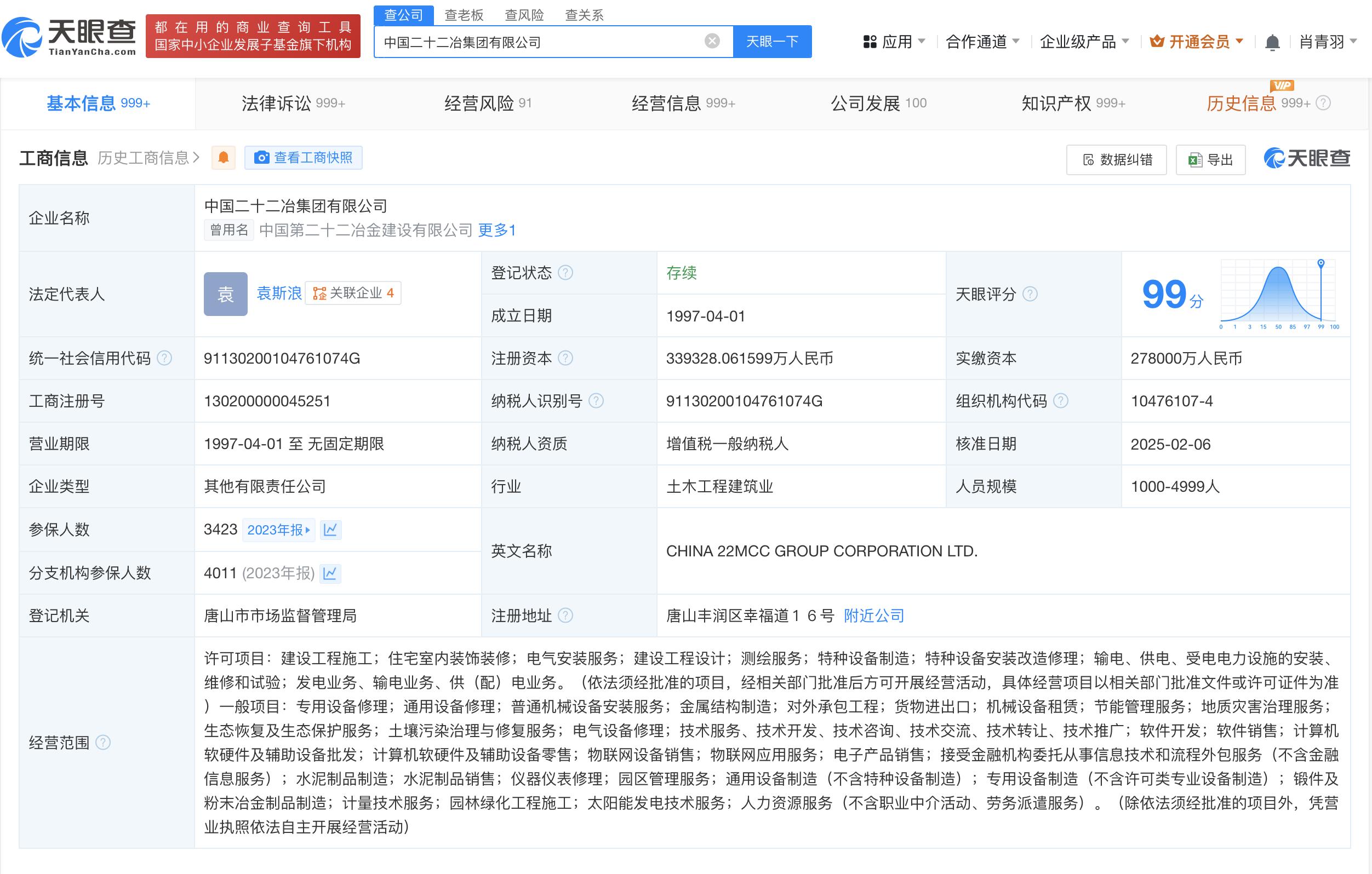Screen dimensions: 1372x874
Task: Expand the 2023年报 annual report selector
Action: pos(278,530)
